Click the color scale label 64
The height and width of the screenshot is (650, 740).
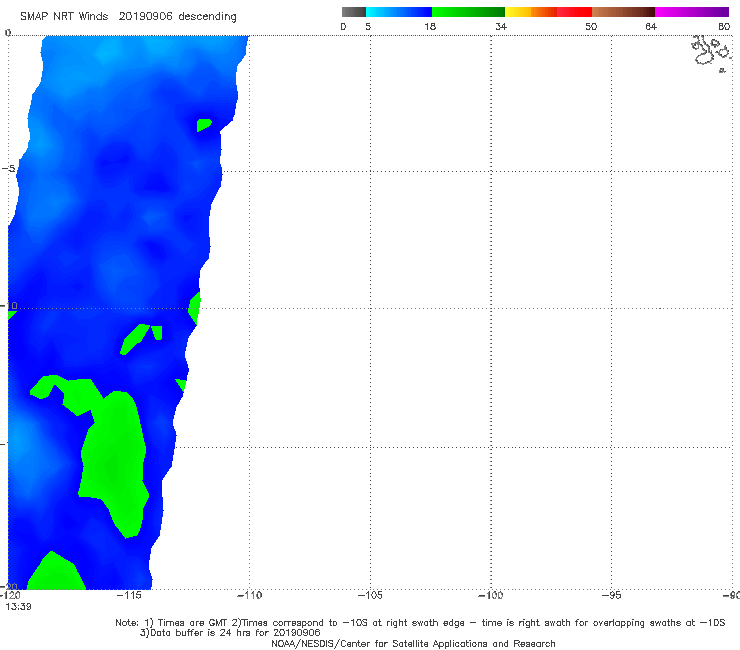[x=651, y=27]
